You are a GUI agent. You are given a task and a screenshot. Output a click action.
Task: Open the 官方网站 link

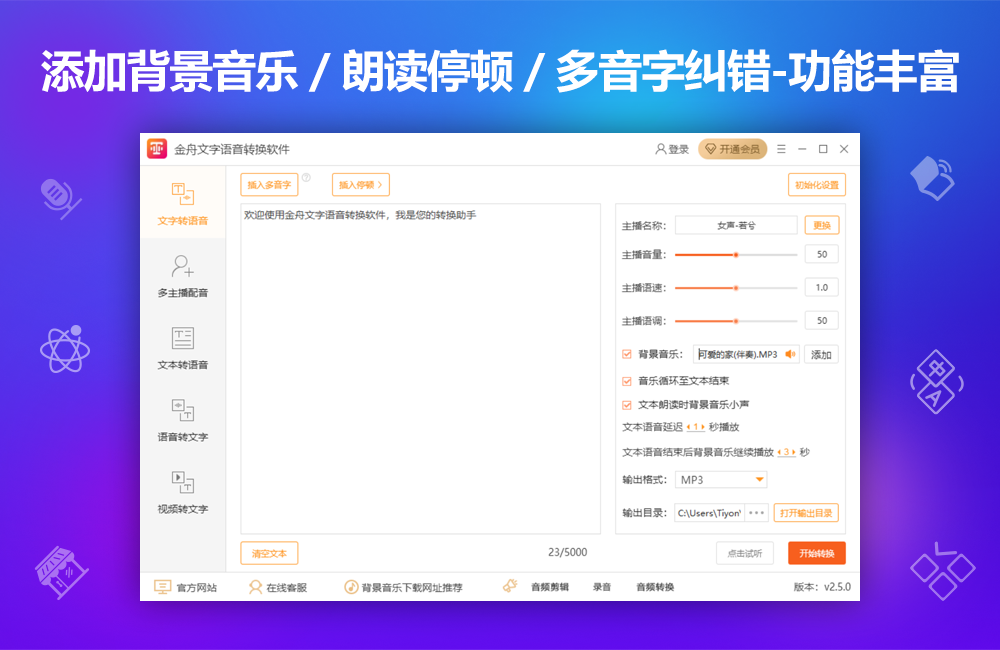tap(186, 587)
